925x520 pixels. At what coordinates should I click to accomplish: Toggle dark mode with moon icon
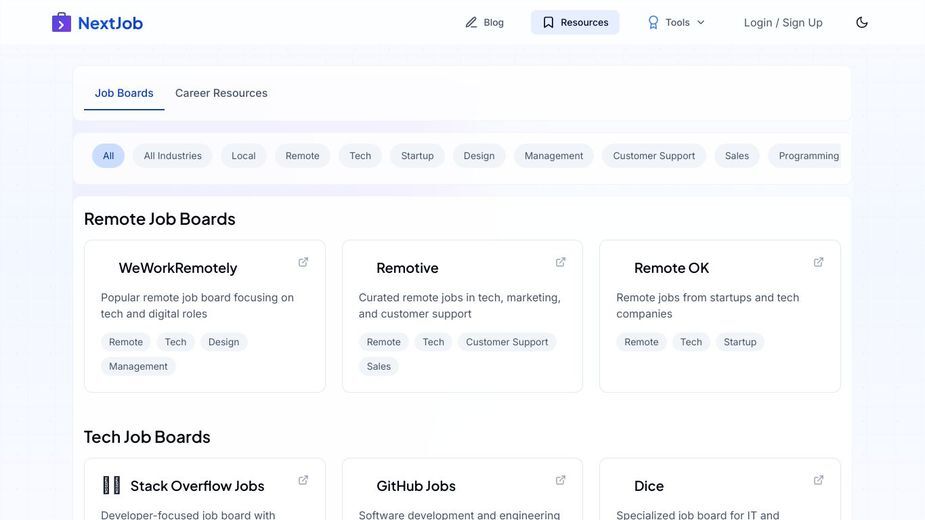coord(862,22)
